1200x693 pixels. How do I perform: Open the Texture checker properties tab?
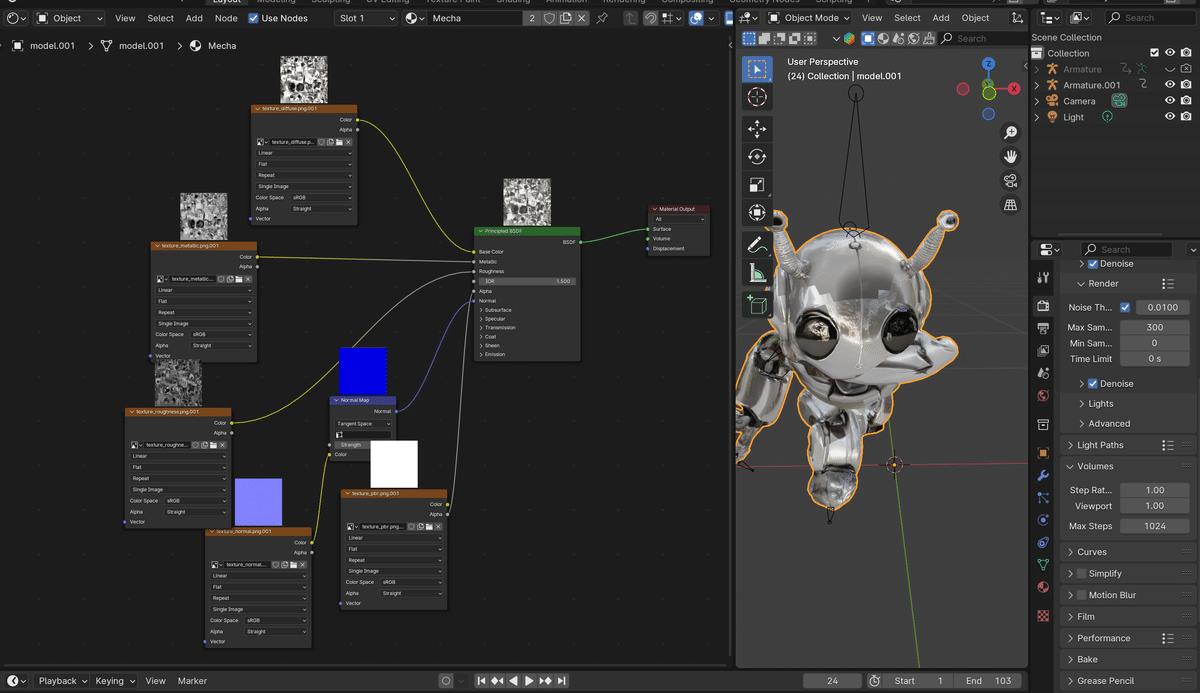point(1044,615)
